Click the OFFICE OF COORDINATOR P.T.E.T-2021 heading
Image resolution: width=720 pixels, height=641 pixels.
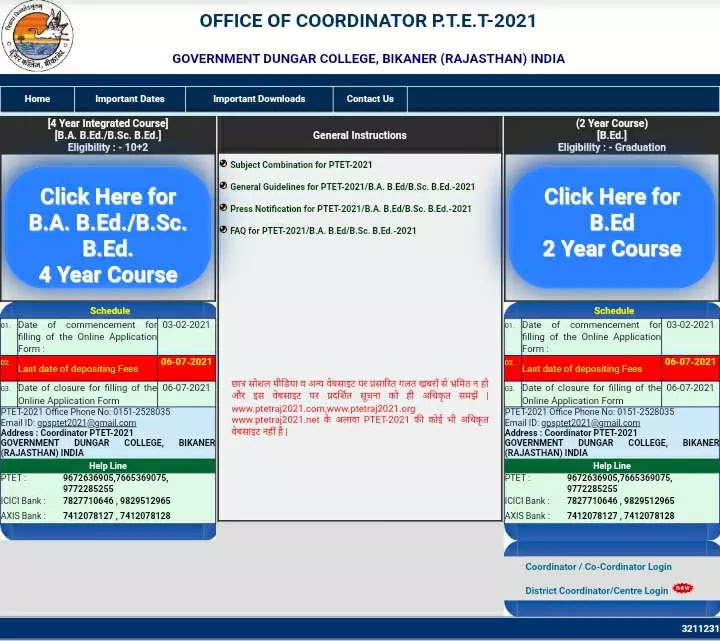368,21
